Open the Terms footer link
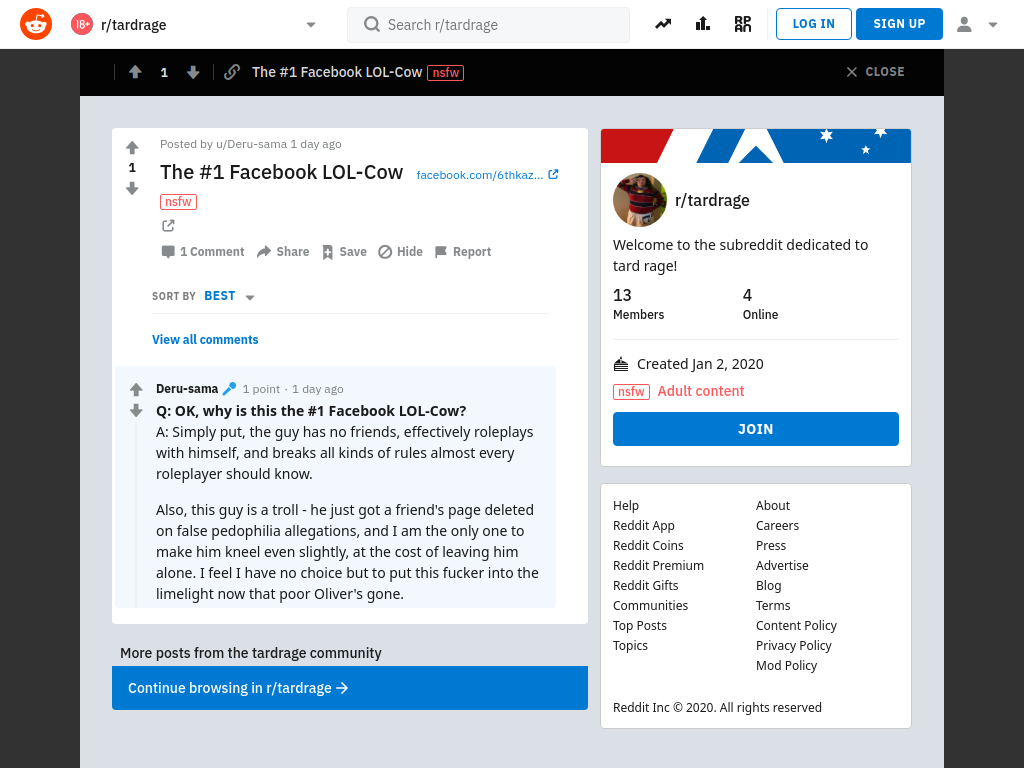Viewport: 1024px width, 768px height. (773, 605)
